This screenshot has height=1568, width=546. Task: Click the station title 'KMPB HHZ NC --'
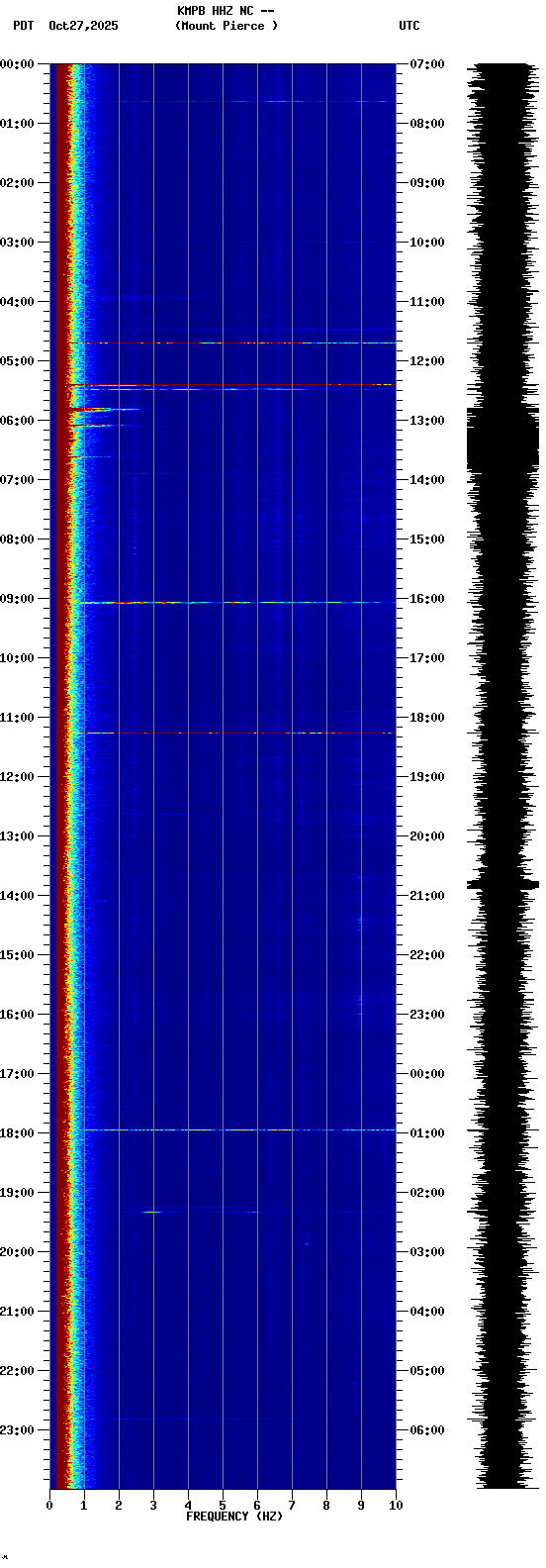[x=226, y=11]
